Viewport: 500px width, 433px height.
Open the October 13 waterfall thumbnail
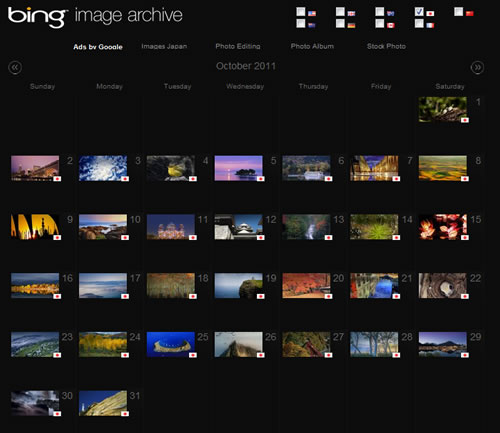click(x=306, y=227)
